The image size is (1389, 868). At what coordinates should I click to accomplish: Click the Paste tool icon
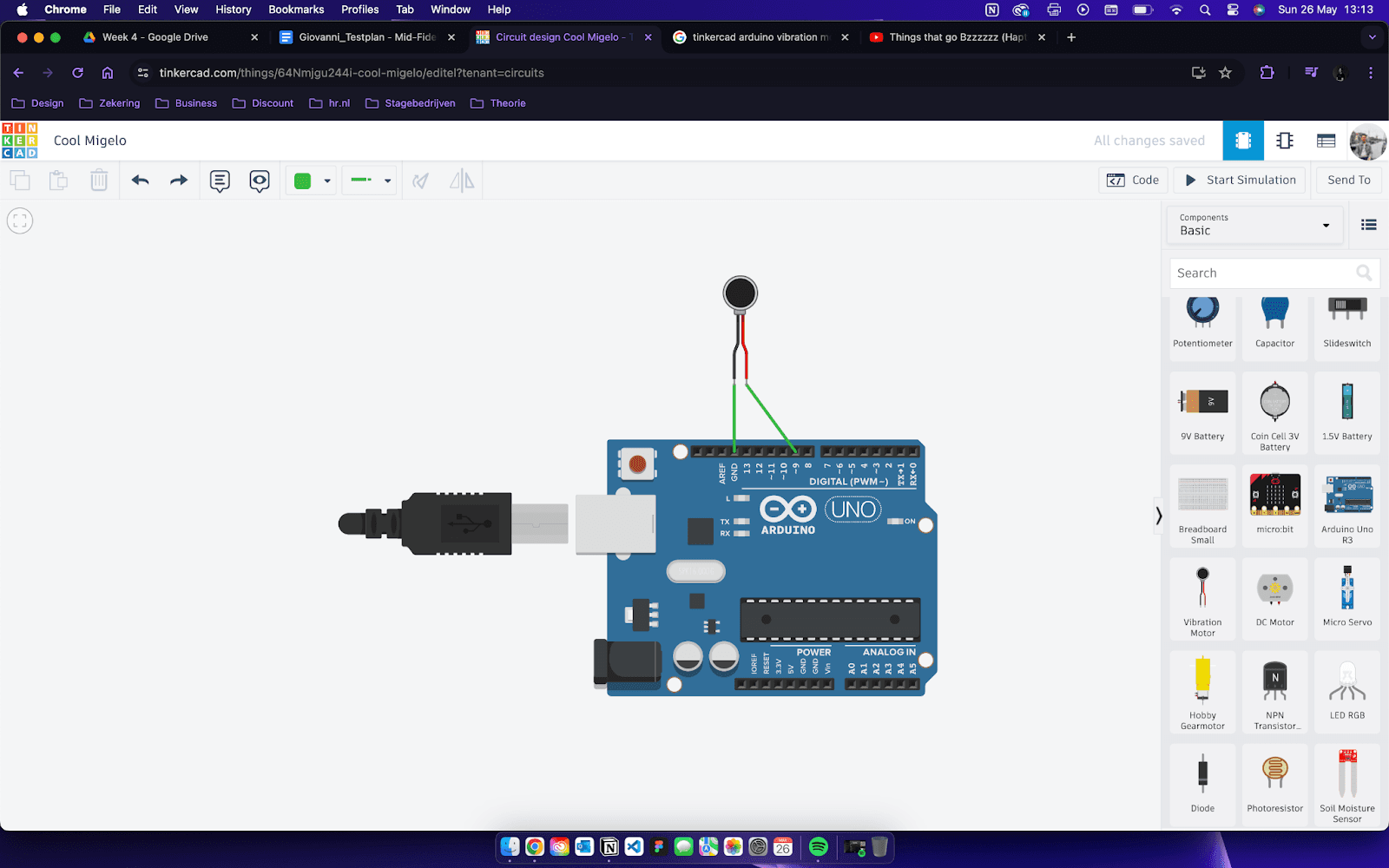(x=58, y=181)
